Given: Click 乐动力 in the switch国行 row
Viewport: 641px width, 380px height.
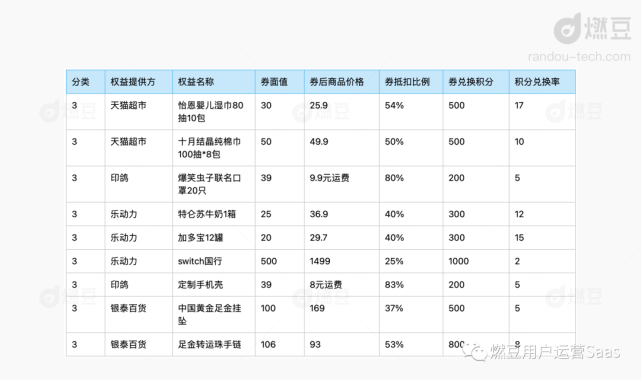Looking at the screenshot, I should [124, 261].
